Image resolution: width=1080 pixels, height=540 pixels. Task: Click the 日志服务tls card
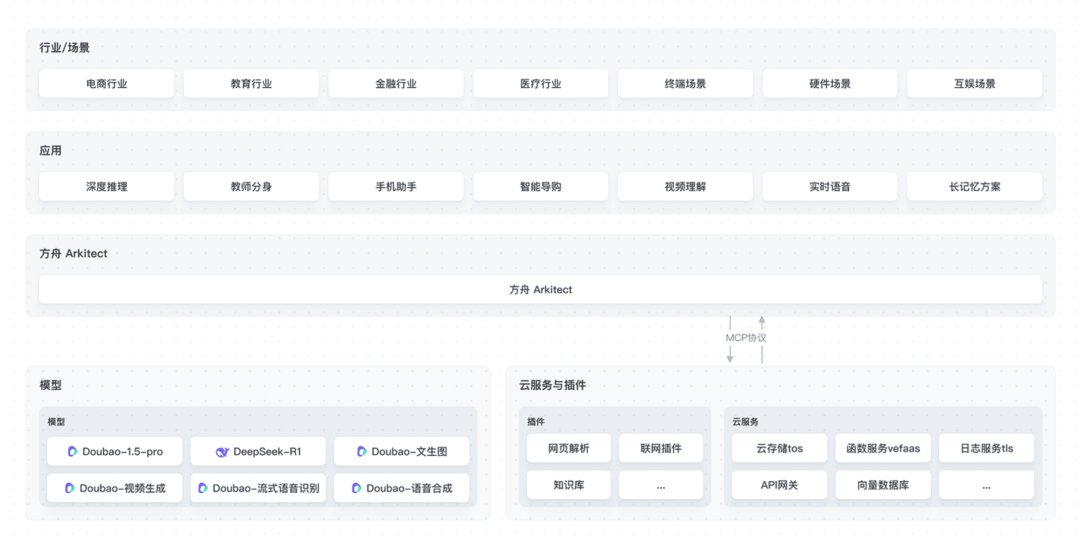(x=986, y=448)
